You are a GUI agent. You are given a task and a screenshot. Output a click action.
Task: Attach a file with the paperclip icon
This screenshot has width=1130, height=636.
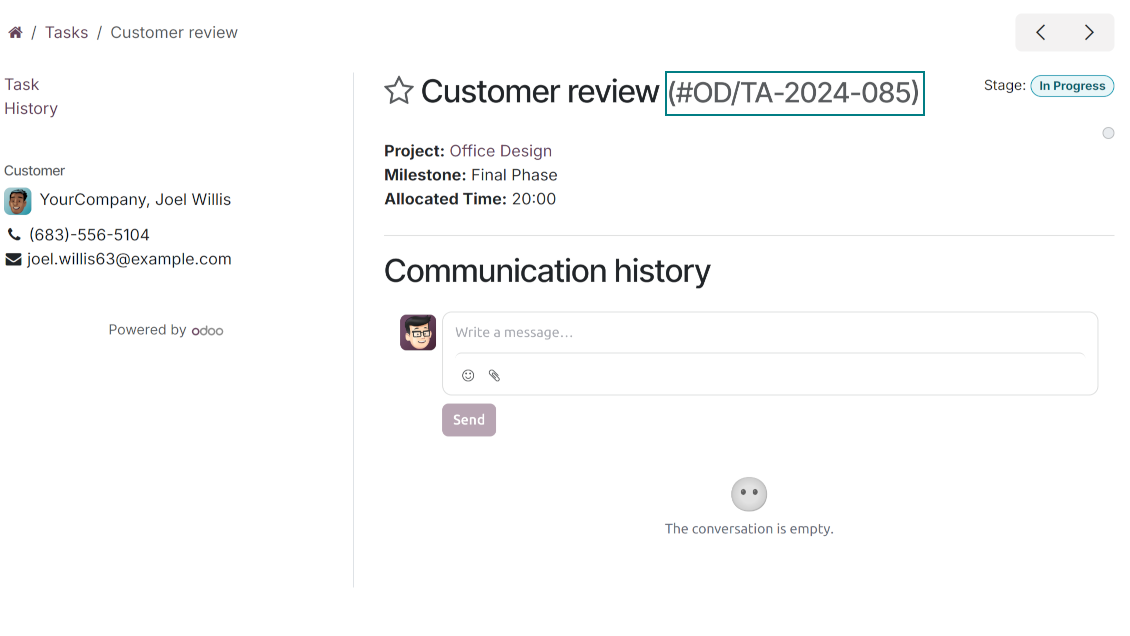(x=494, y=375)
